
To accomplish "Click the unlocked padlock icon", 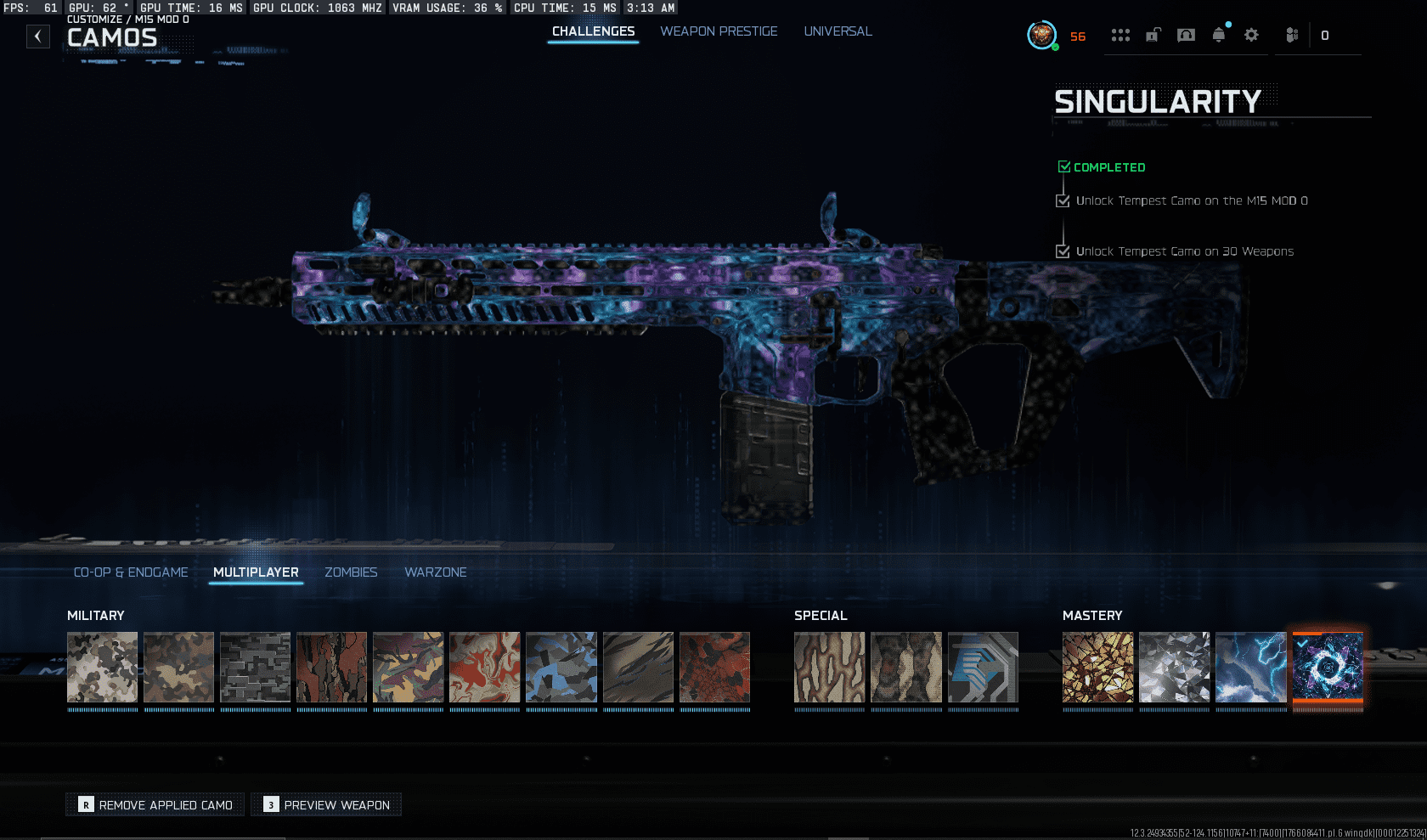I will pos(1153,36).
